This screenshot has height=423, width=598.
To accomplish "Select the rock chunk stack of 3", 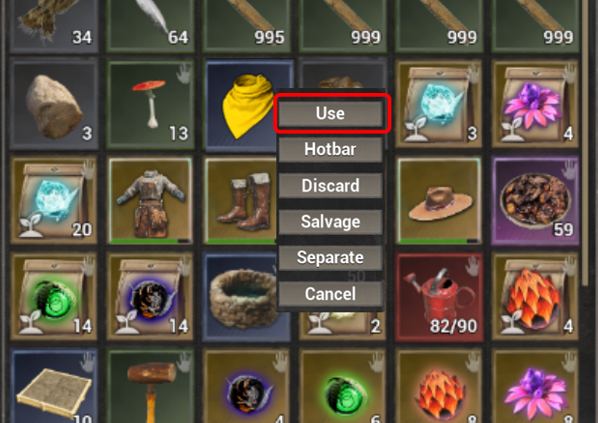I will pyautogui.click(x=55, y=104).
